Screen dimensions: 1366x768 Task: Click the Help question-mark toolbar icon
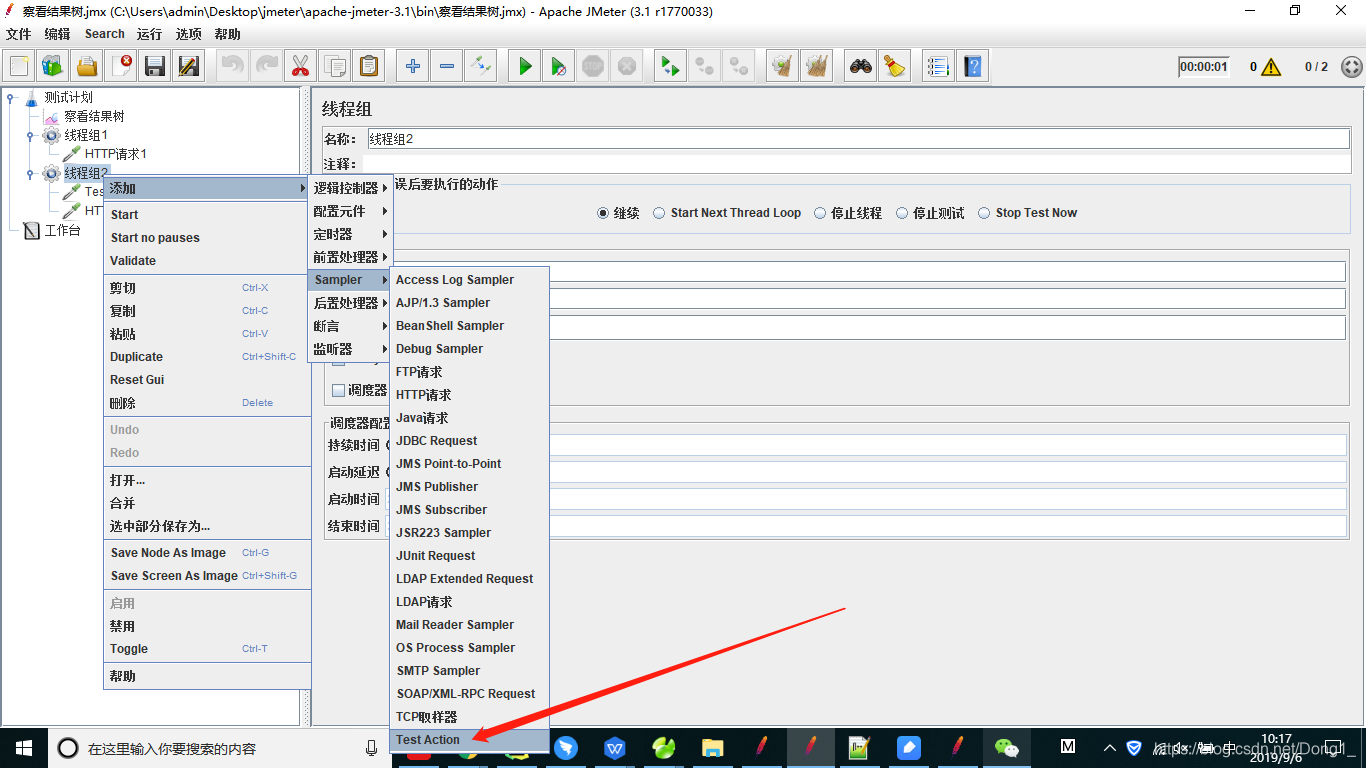[x=973, y=66]
